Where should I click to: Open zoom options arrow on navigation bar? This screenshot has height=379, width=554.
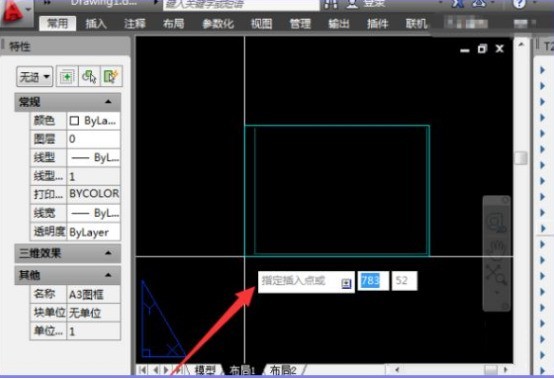click(497, 292)
